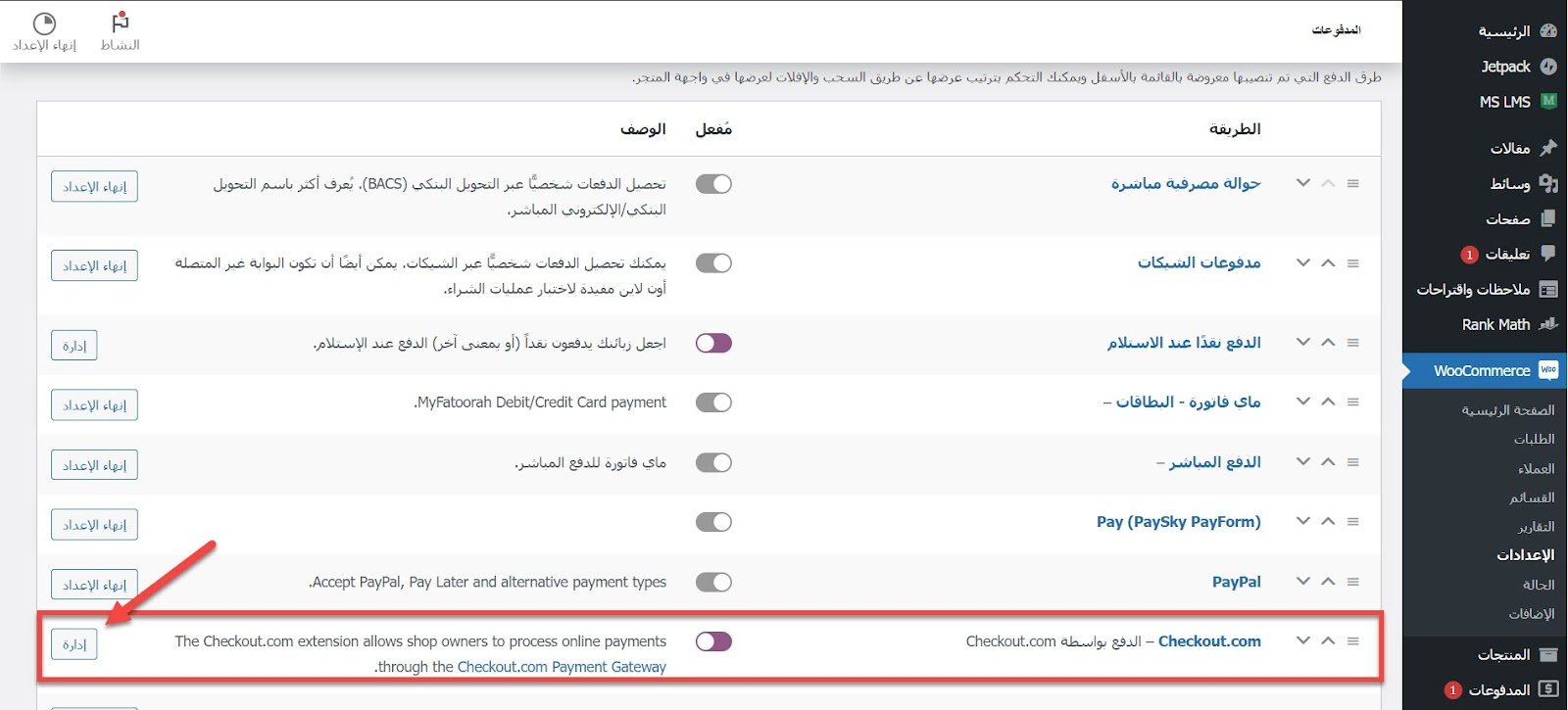This screenshot has height=710, width=1568.
Task: Move Pay (PaySky PayForm) down with chevron
Action: point(1303,522)
